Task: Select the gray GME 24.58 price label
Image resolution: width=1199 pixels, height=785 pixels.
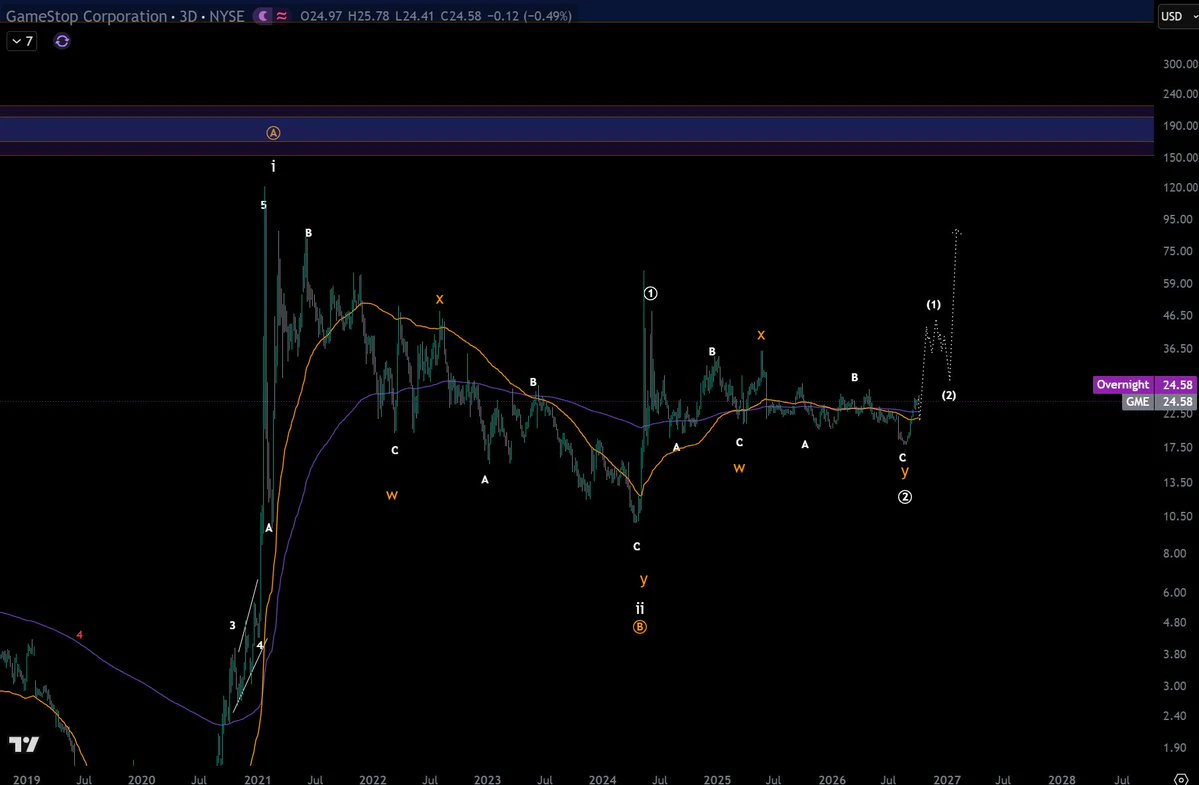Action: coord(1159,401)
